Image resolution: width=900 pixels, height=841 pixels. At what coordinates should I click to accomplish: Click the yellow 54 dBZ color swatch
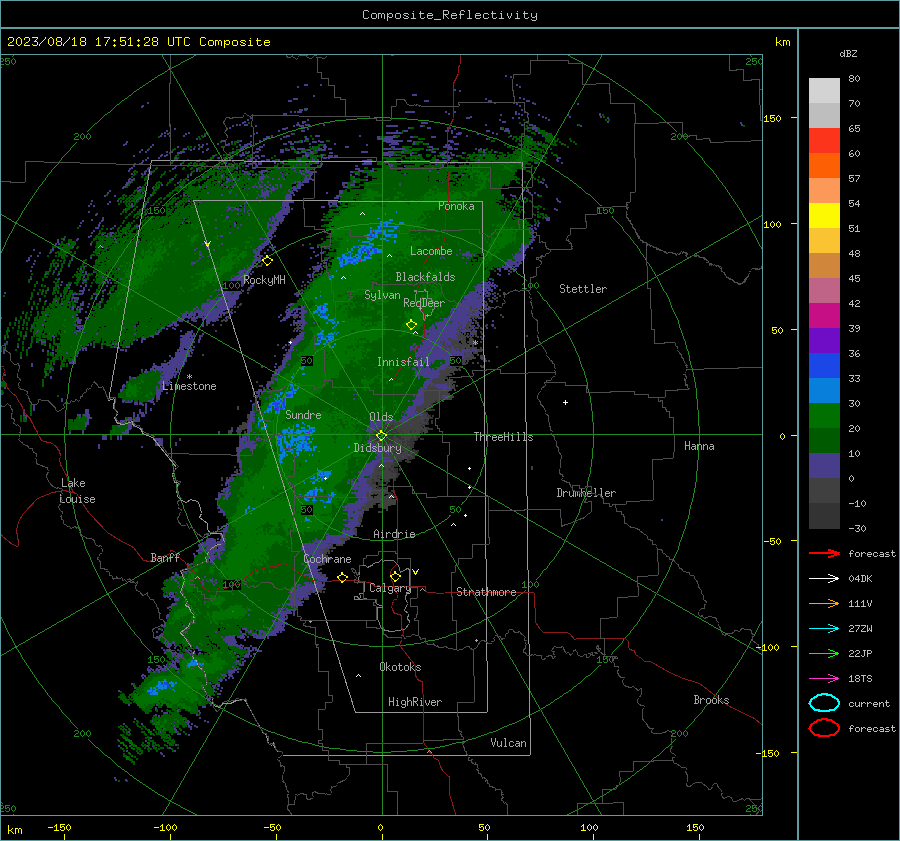(x=824, y=215)
